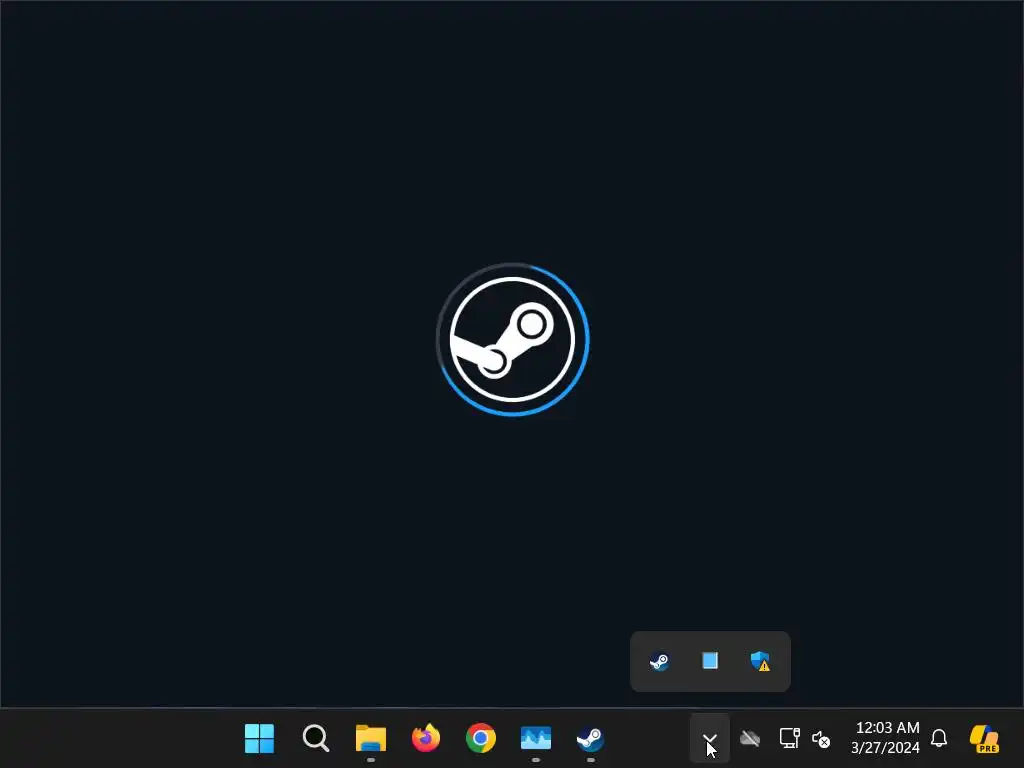Click the muted volume tray icon
1024x768 pixels.
(821, 739)
